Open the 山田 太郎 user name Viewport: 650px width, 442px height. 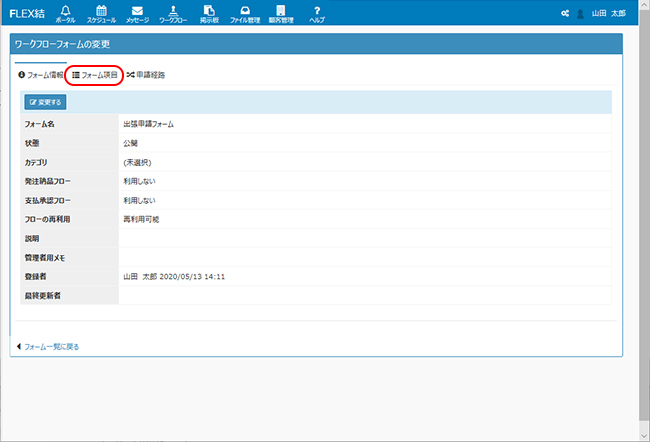point(609,13)
